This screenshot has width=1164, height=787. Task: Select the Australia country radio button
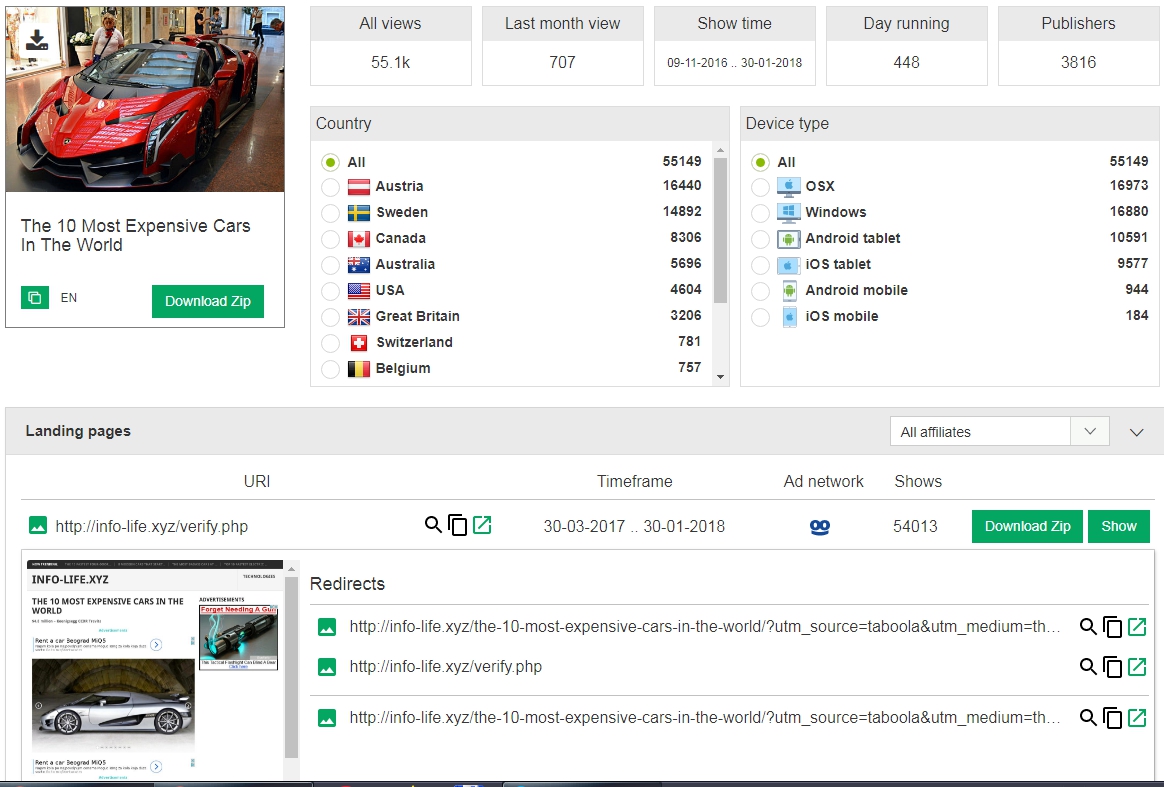pos(330,265)
